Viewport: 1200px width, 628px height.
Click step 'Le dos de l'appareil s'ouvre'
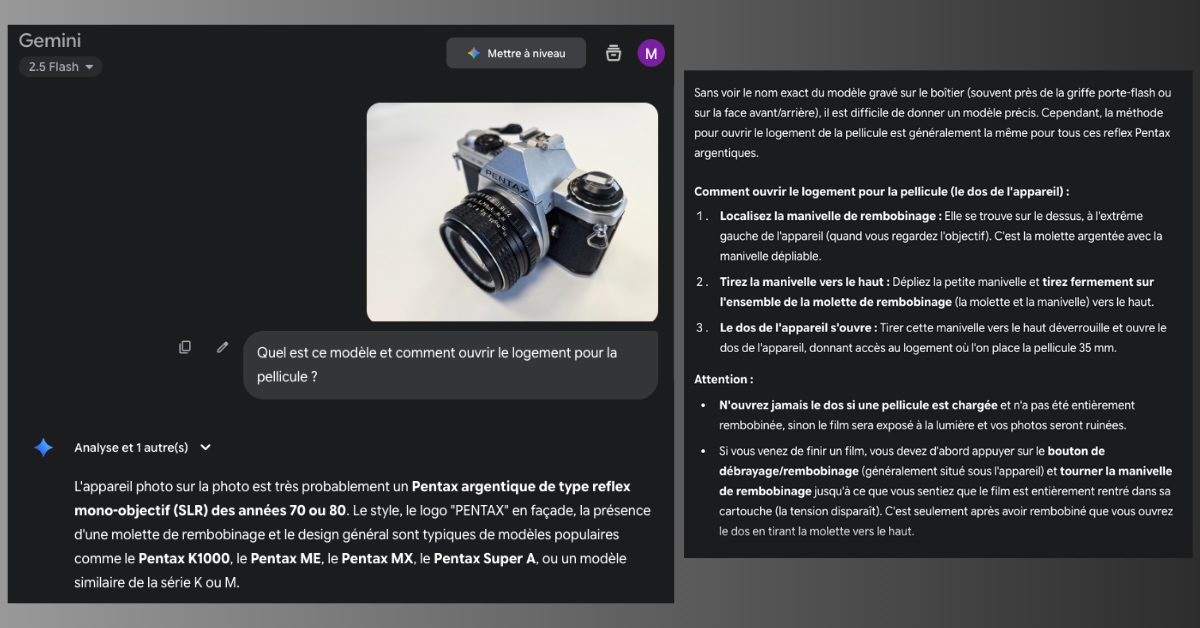(x=798, y=327)
